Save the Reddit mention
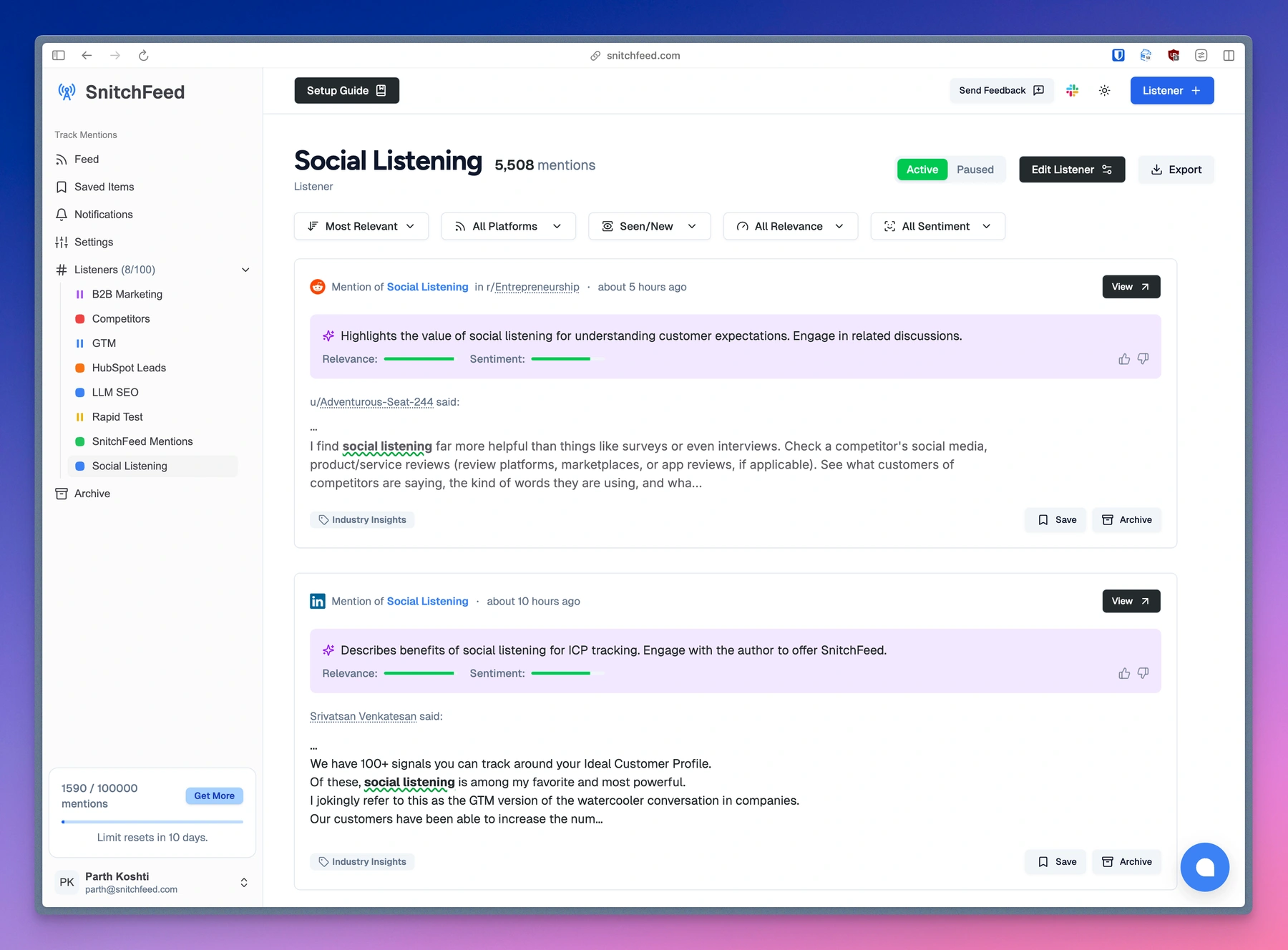This screenshot has height=950, width=1288. pos(1056,519)
